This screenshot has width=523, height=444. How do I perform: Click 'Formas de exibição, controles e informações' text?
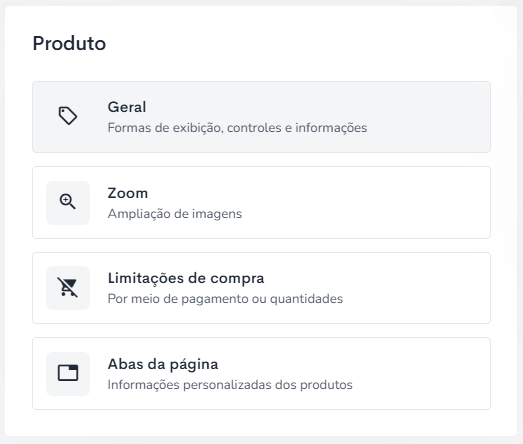(237, 128)
